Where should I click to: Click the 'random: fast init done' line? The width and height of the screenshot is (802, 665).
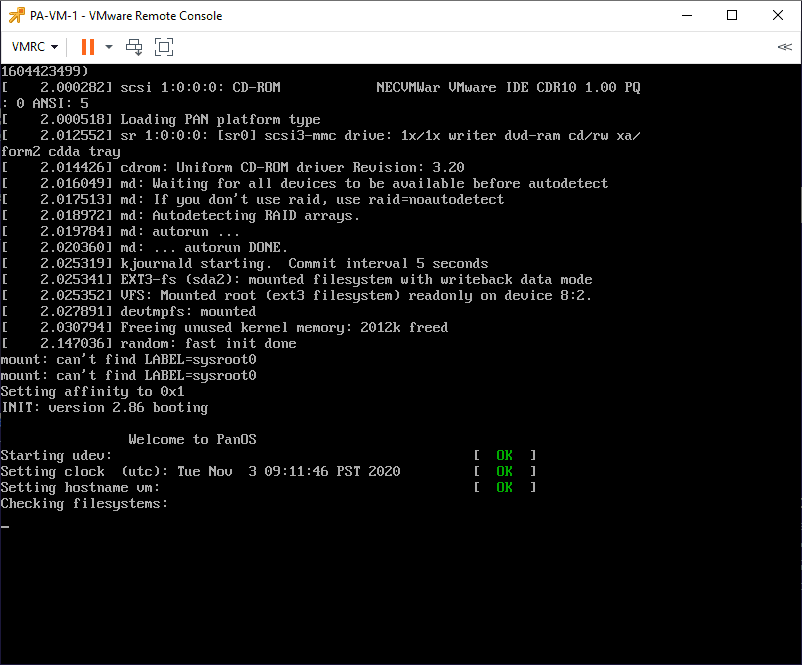click(x=149, y=344)
